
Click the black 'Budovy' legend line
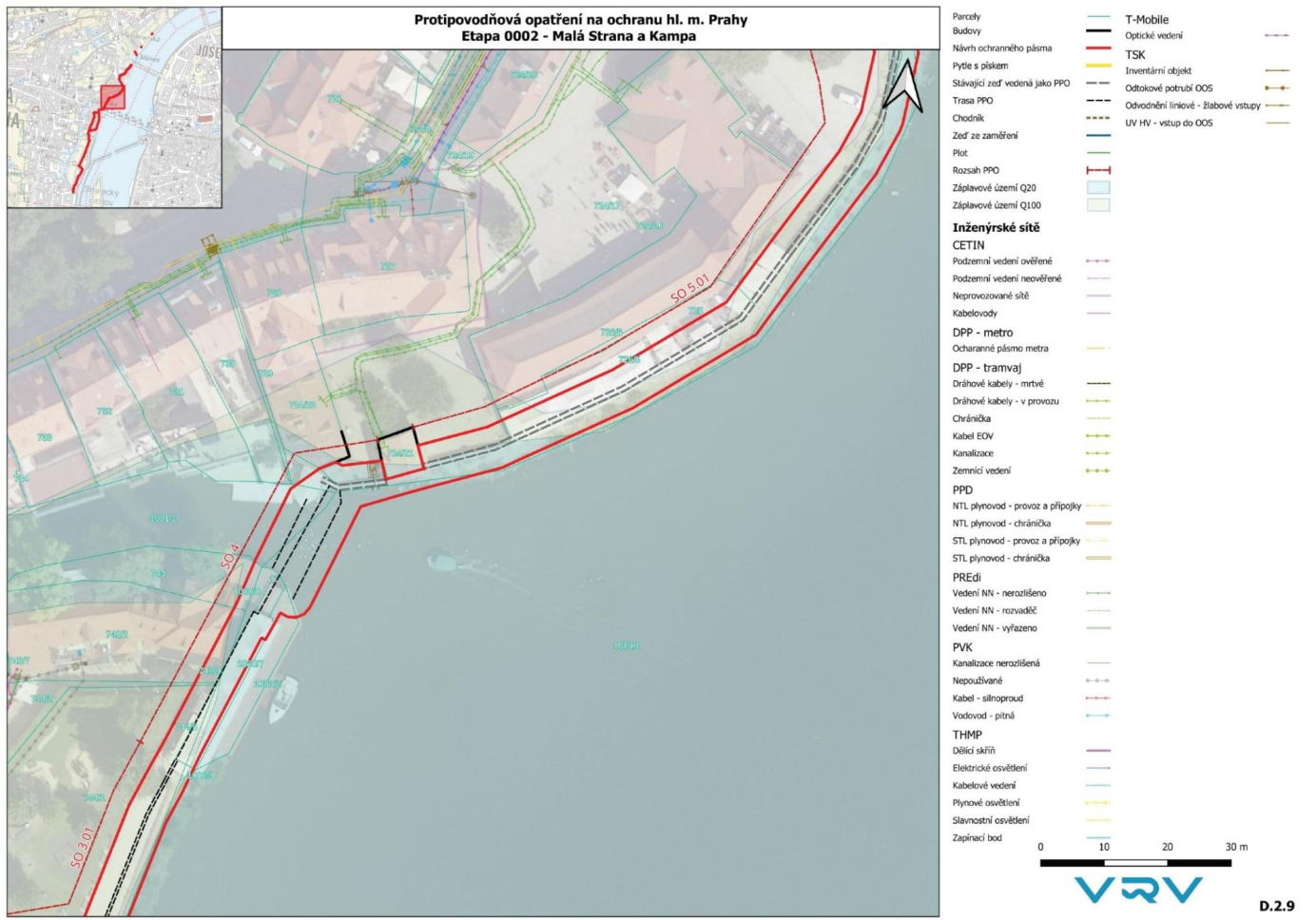(x=1098, y=31)
